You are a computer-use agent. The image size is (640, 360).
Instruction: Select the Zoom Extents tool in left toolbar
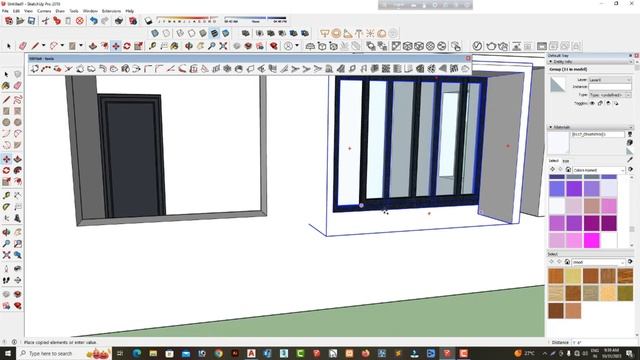coord(6,255)
